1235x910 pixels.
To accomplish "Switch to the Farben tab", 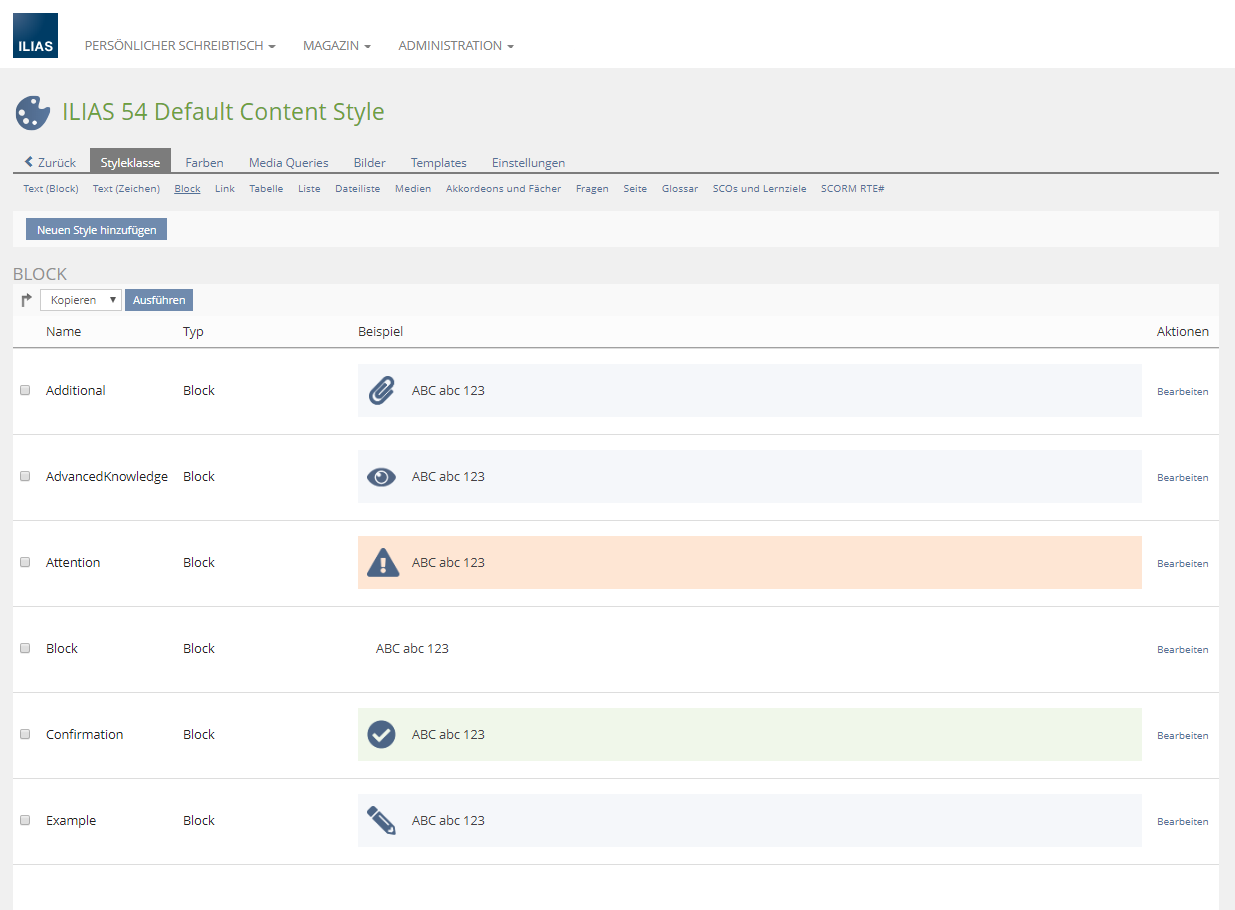I will click(204, 163).
